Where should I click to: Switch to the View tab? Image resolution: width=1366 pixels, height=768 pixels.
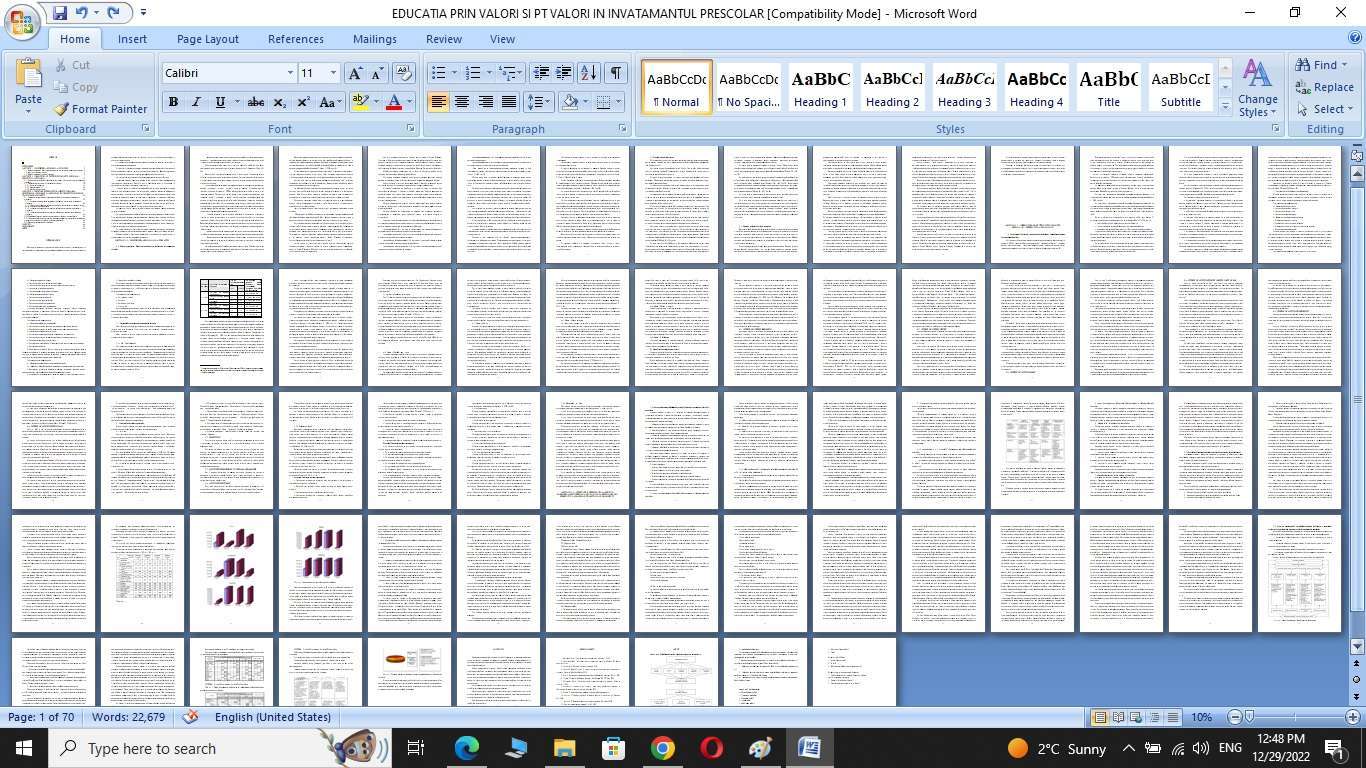coord(502,39)
